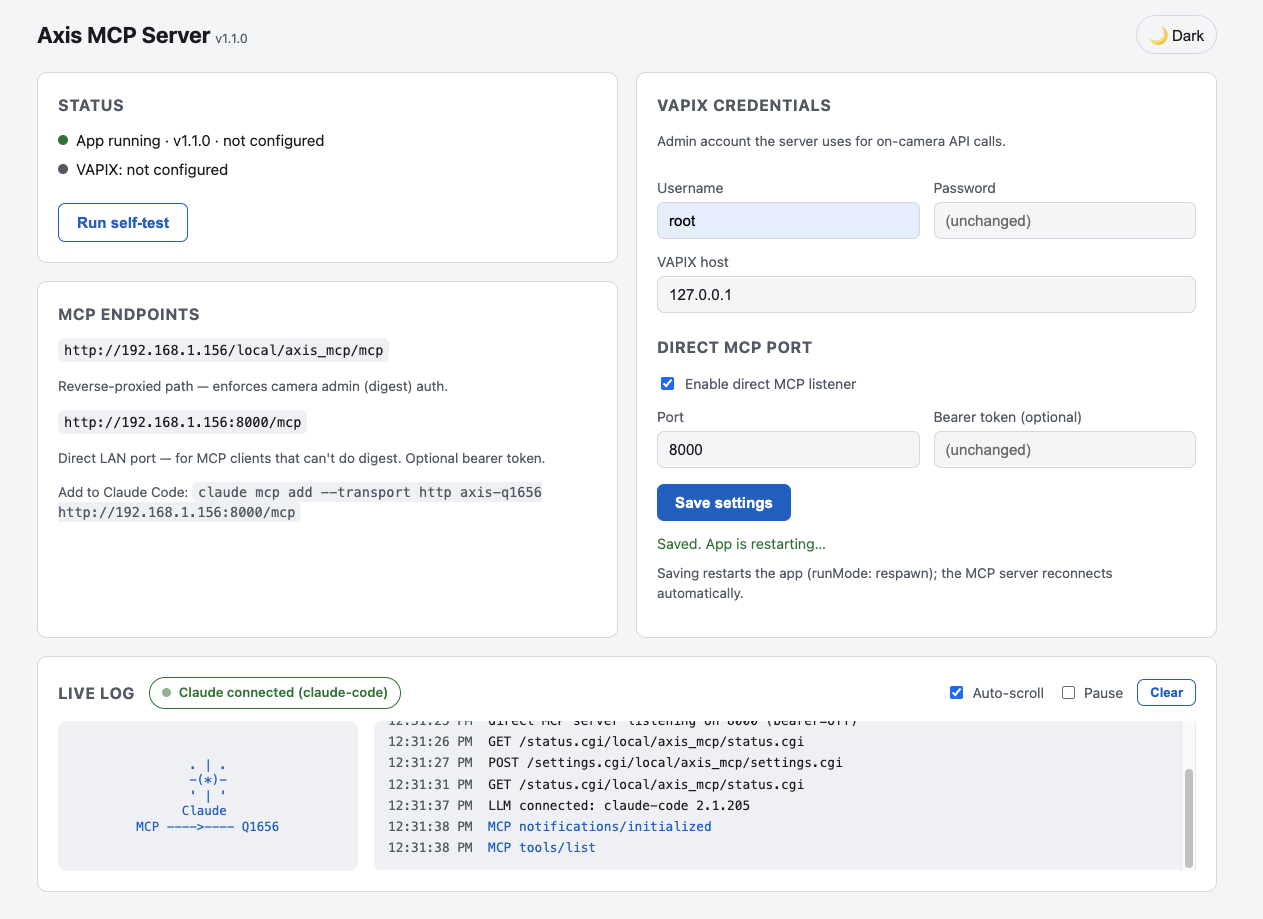Focus the Password field

1064,221
